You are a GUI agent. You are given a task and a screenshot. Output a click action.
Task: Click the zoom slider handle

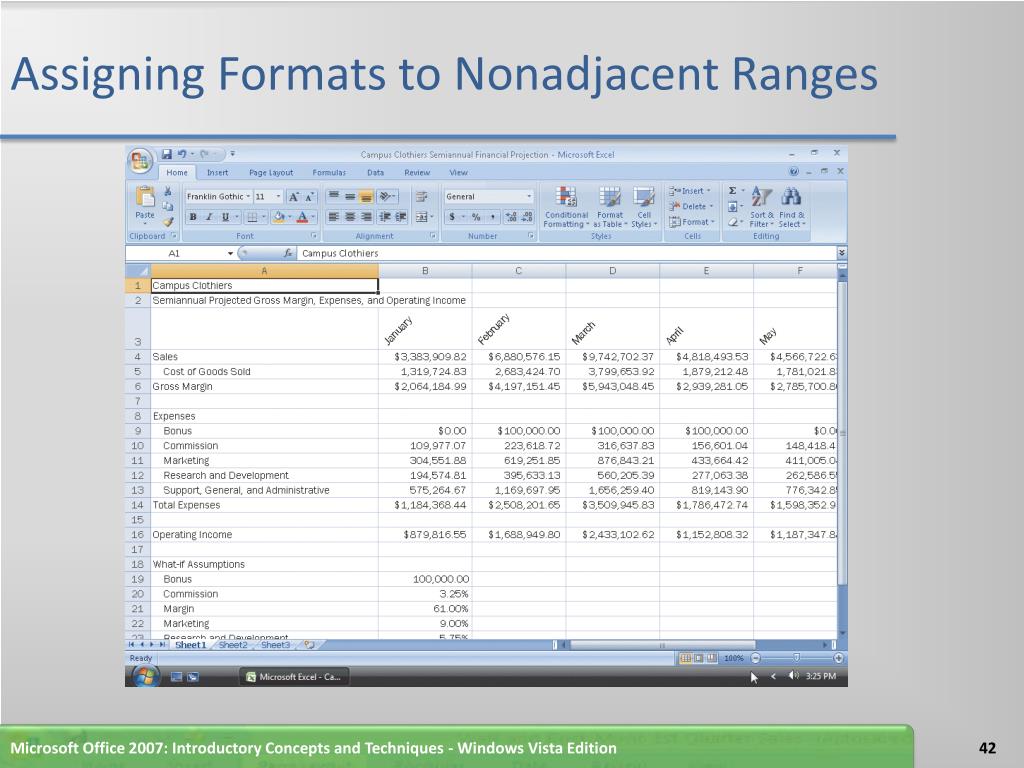(x=796, y=658)
